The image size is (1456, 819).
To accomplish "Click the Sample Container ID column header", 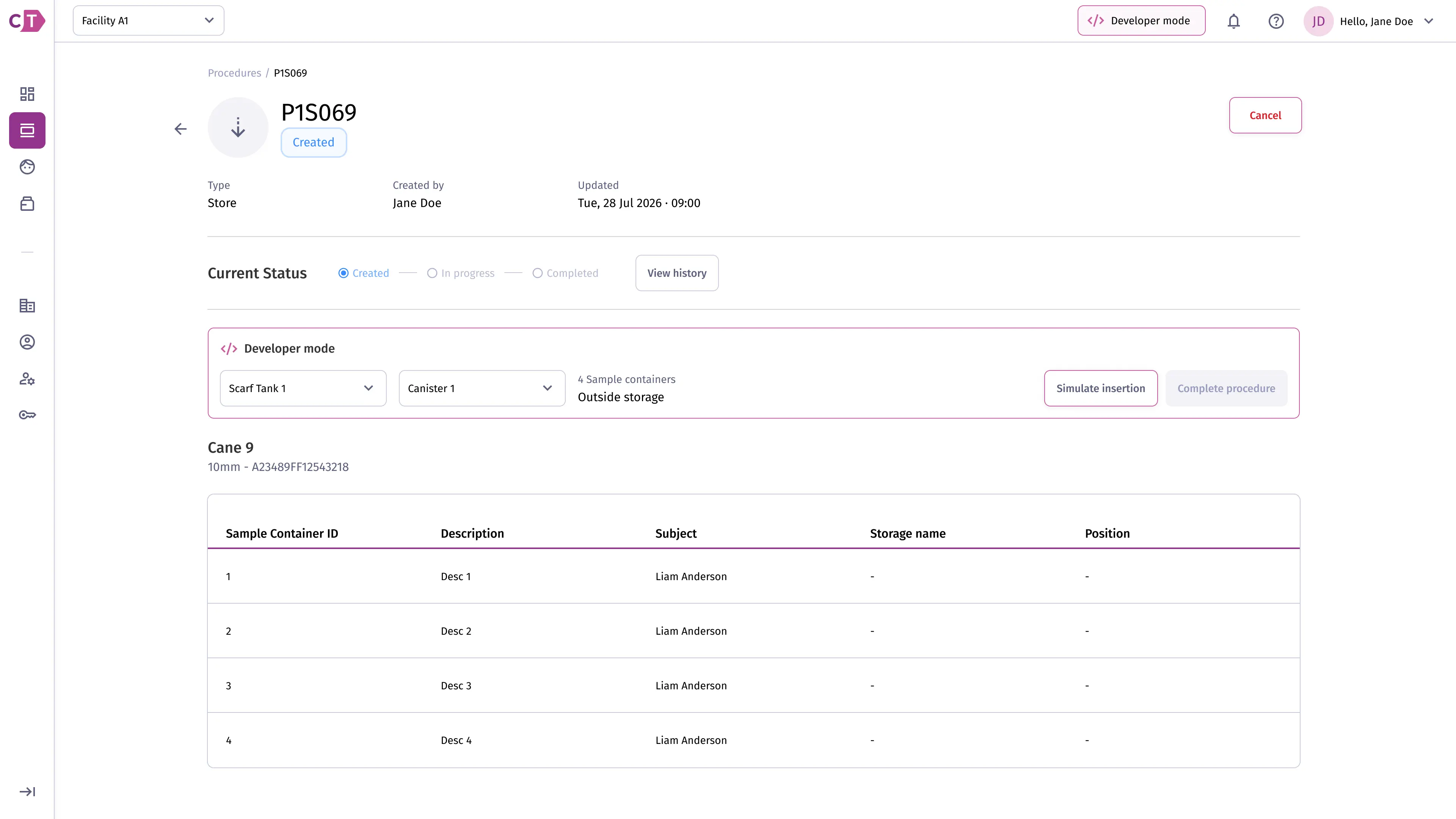I will click(281, 533).
